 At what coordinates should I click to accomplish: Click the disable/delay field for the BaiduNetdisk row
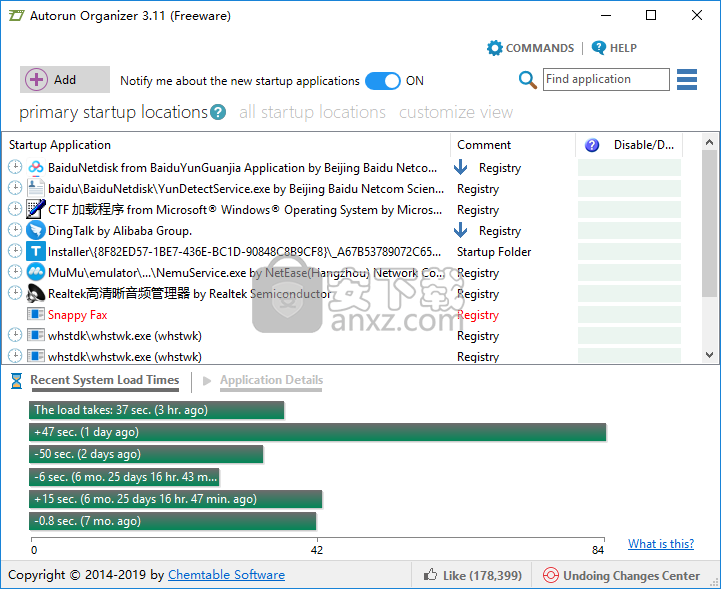629,168
